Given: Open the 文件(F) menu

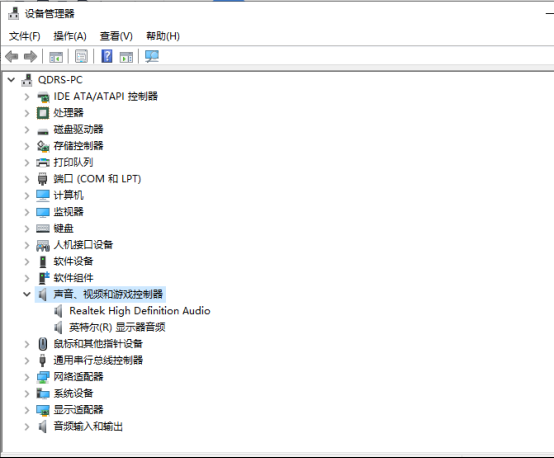Looking at the screenshot, I should pyautogui.click(x=24, y=36).
